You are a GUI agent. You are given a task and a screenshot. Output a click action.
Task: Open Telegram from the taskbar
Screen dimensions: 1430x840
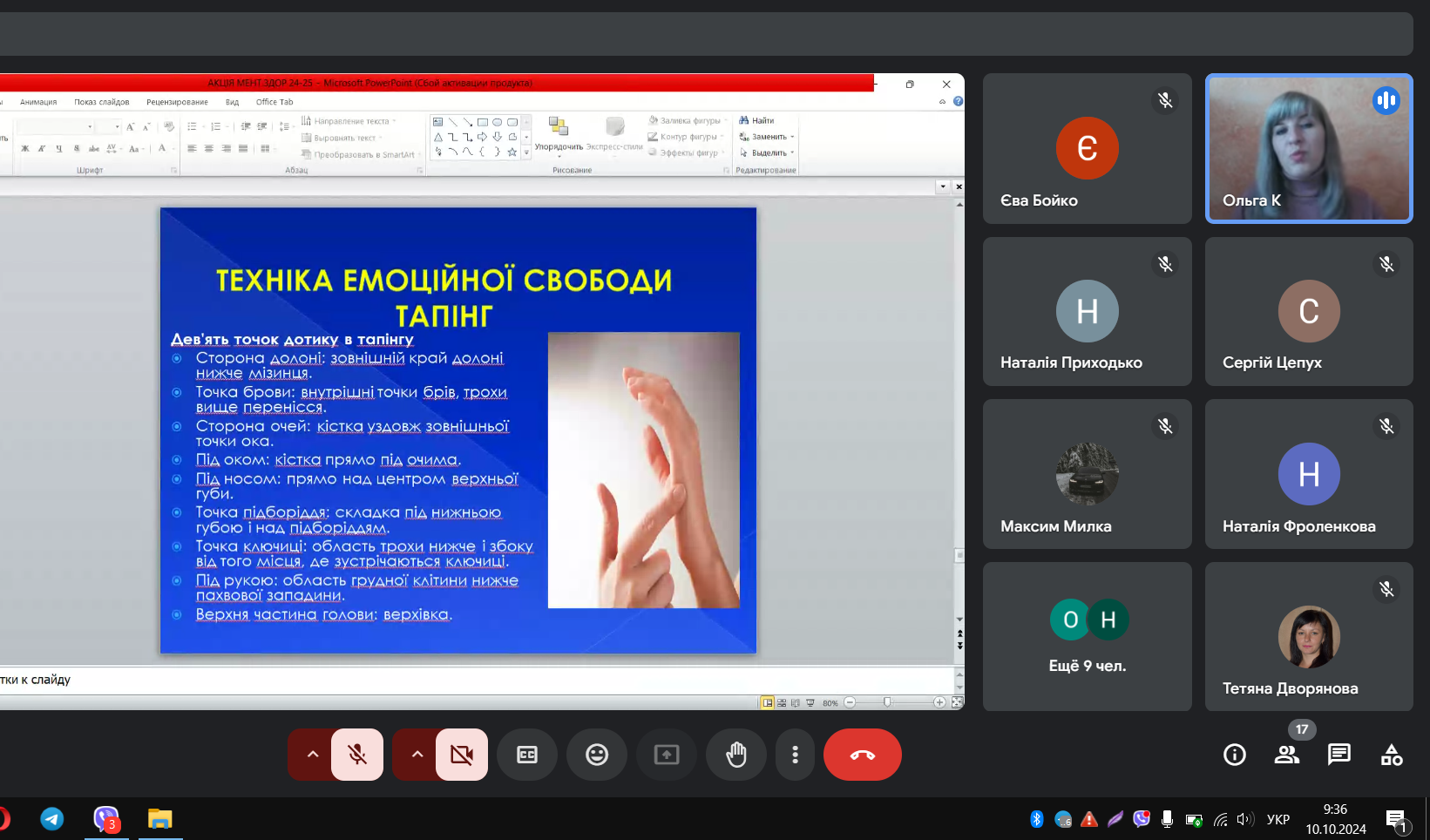(x=52, y=819)
